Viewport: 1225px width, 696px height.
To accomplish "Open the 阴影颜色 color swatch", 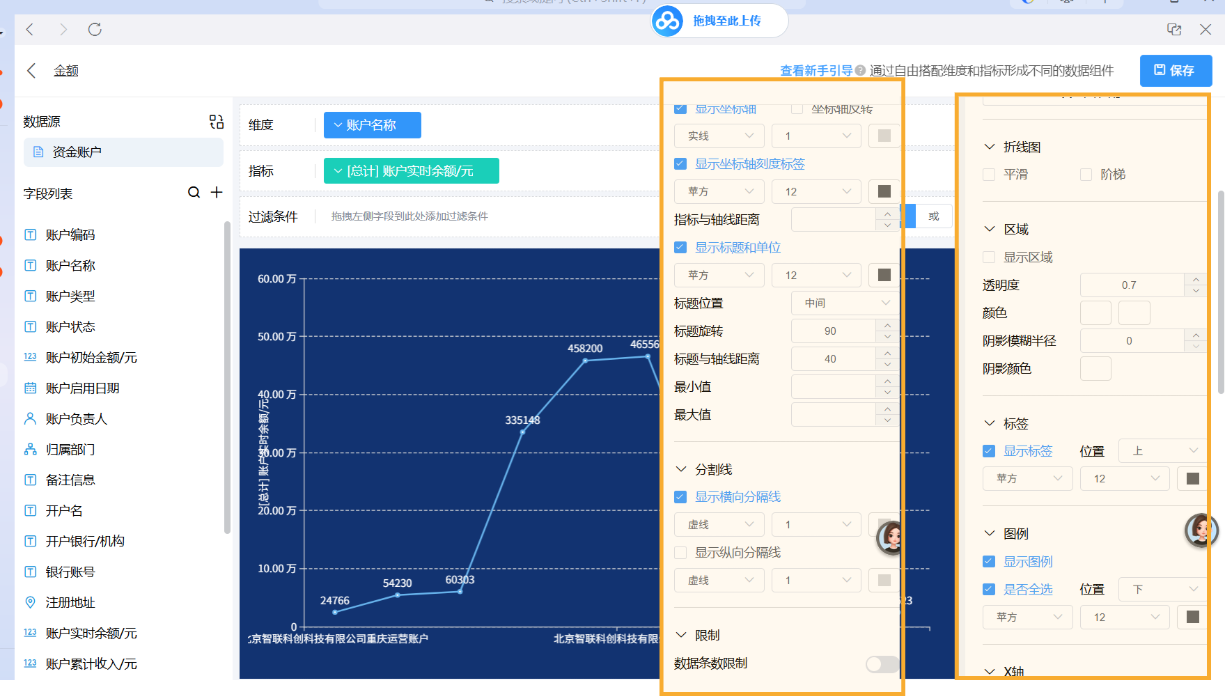I will (1096, 369).
